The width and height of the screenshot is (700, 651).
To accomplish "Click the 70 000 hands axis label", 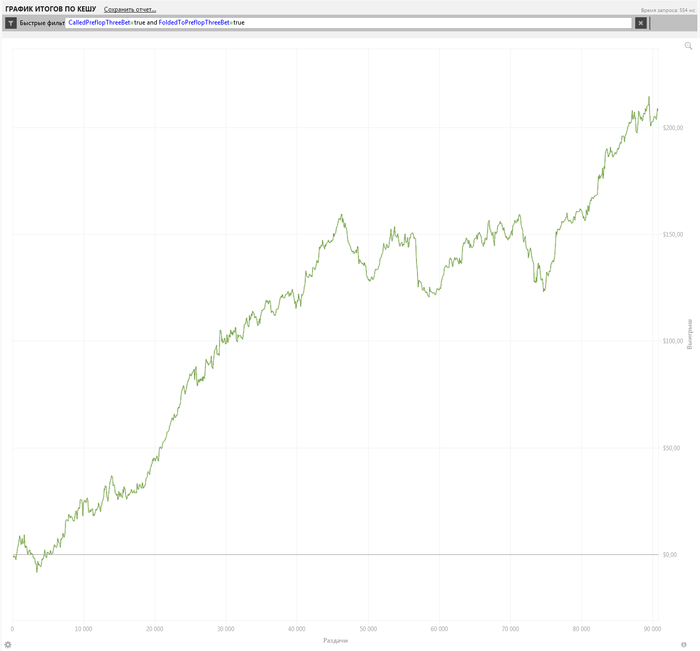I will point(510,629).
